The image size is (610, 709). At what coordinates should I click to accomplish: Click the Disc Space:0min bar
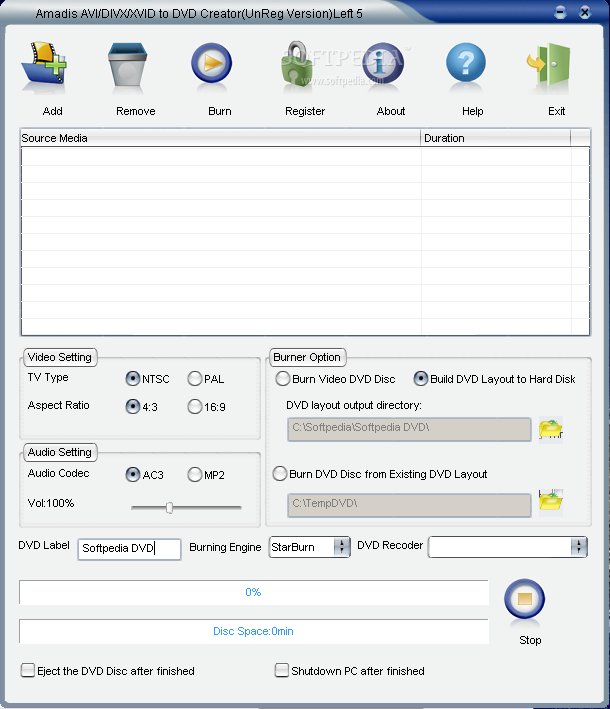coord(254,631)
